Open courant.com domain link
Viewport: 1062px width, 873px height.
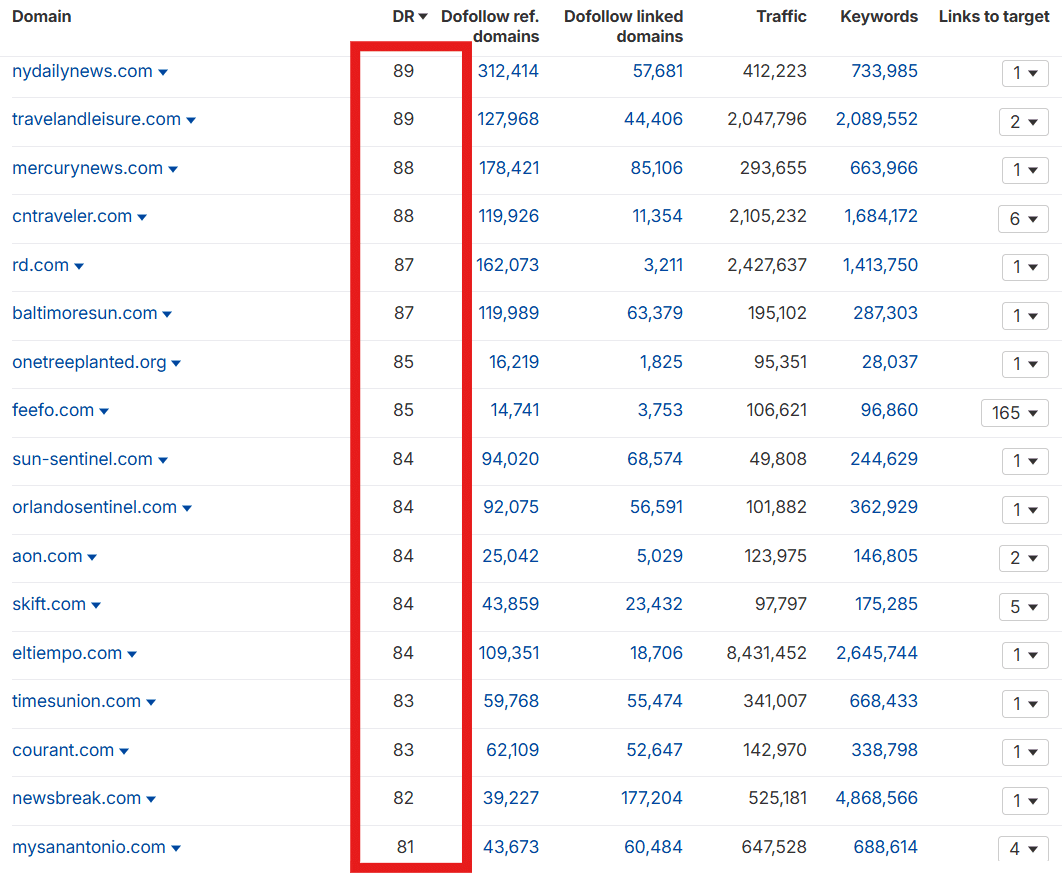coord(63,750)
